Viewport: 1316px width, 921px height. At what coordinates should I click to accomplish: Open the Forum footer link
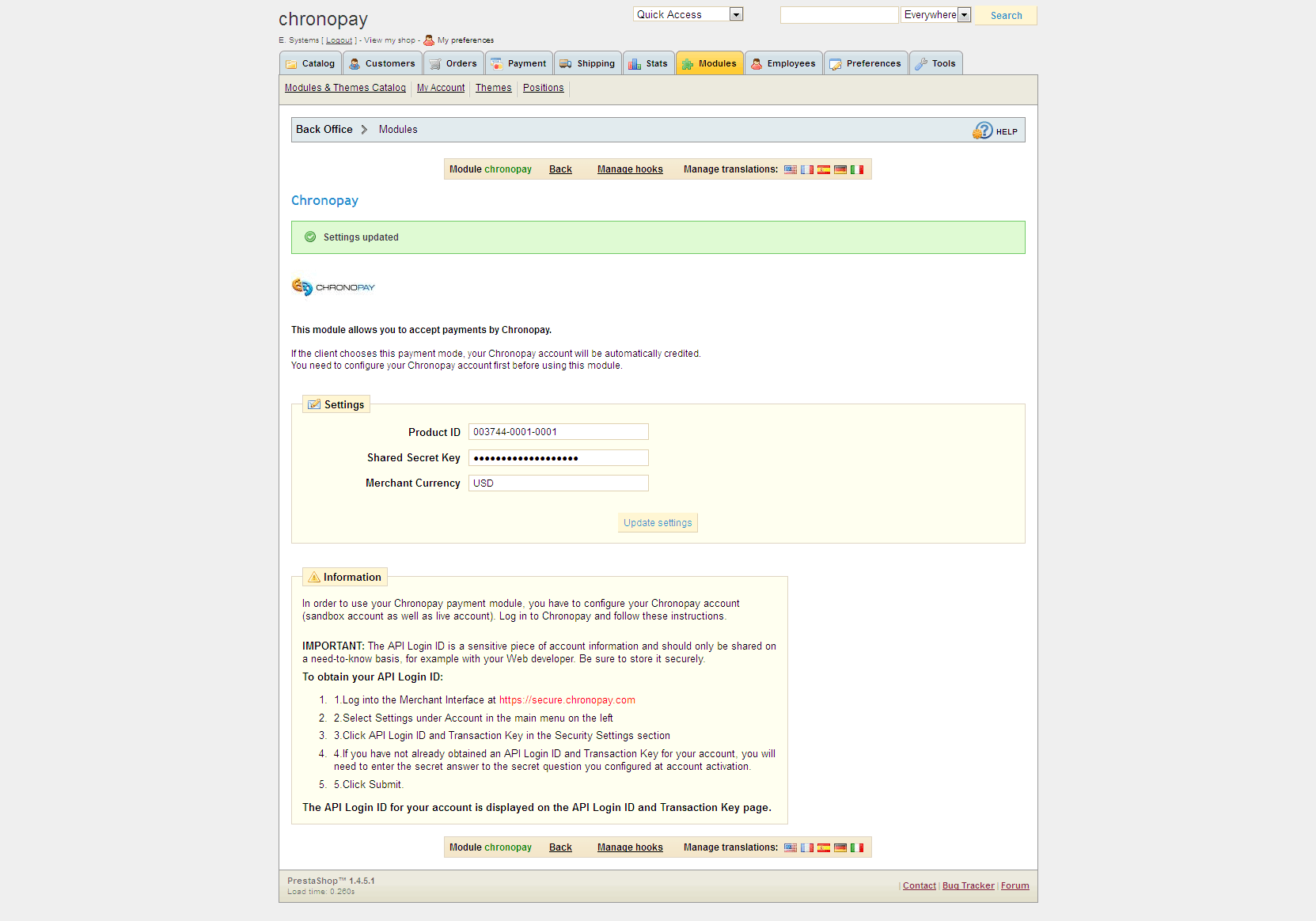[x=1014, y=885]
